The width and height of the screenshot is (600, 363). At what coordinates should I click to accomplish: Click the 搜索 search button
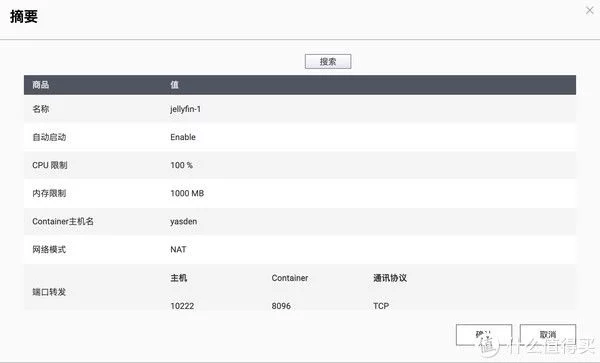328,62
